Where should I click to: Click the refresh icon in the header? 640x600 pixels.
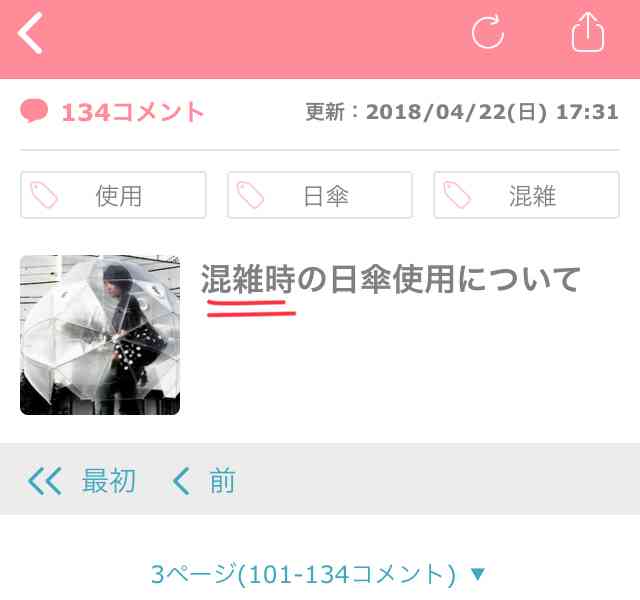[488, 32]
